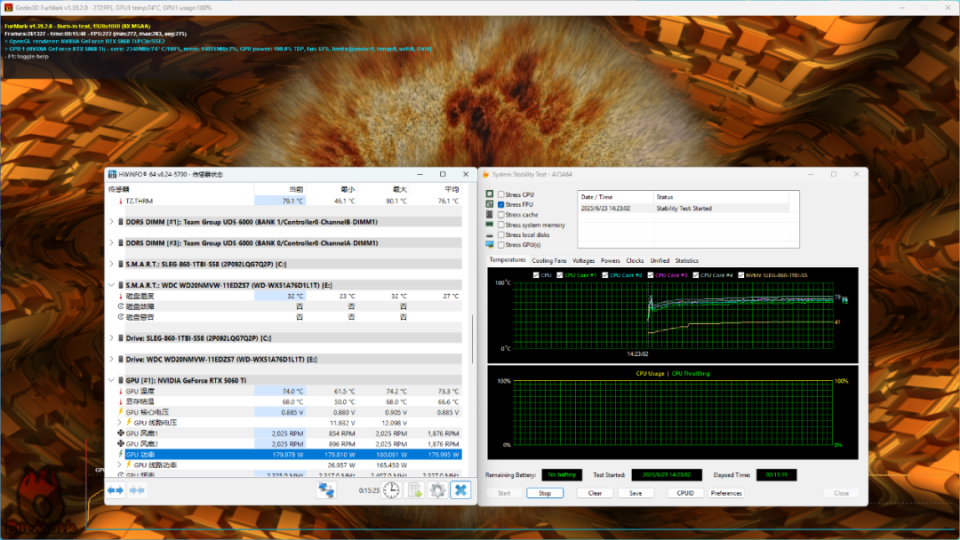Select the Stability Test Started log entry
Viewport: 960px width, 540px height.
tap(683, 209)
